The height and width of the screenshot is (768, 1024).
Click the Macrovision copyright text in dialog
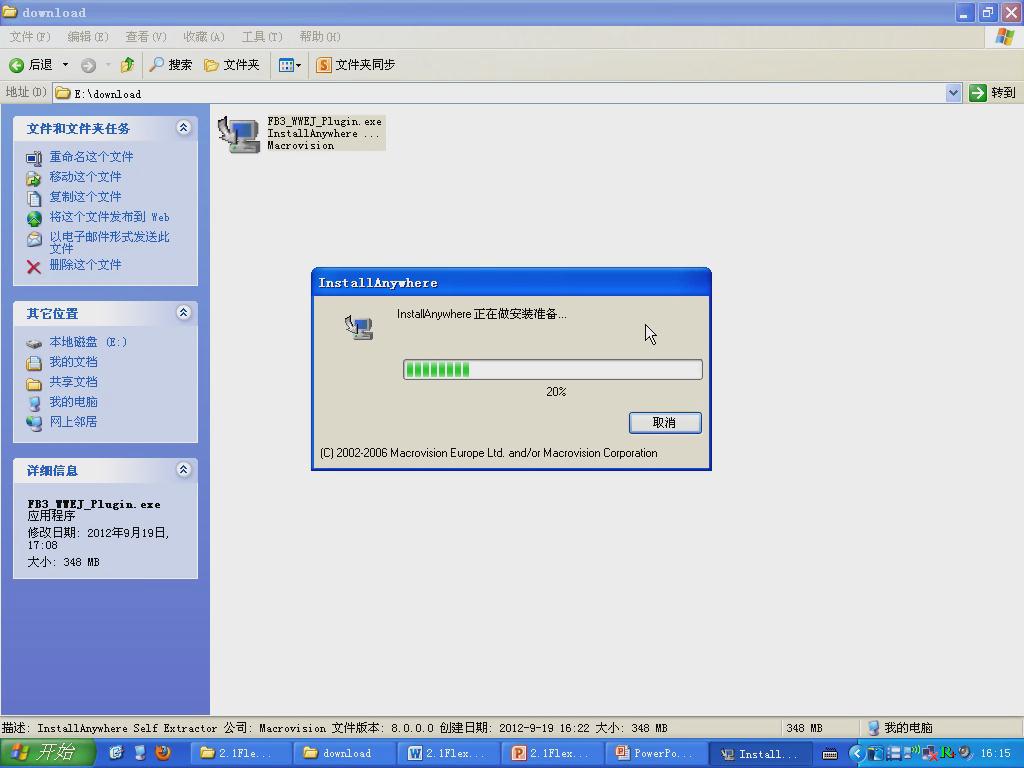pos(488,453)
